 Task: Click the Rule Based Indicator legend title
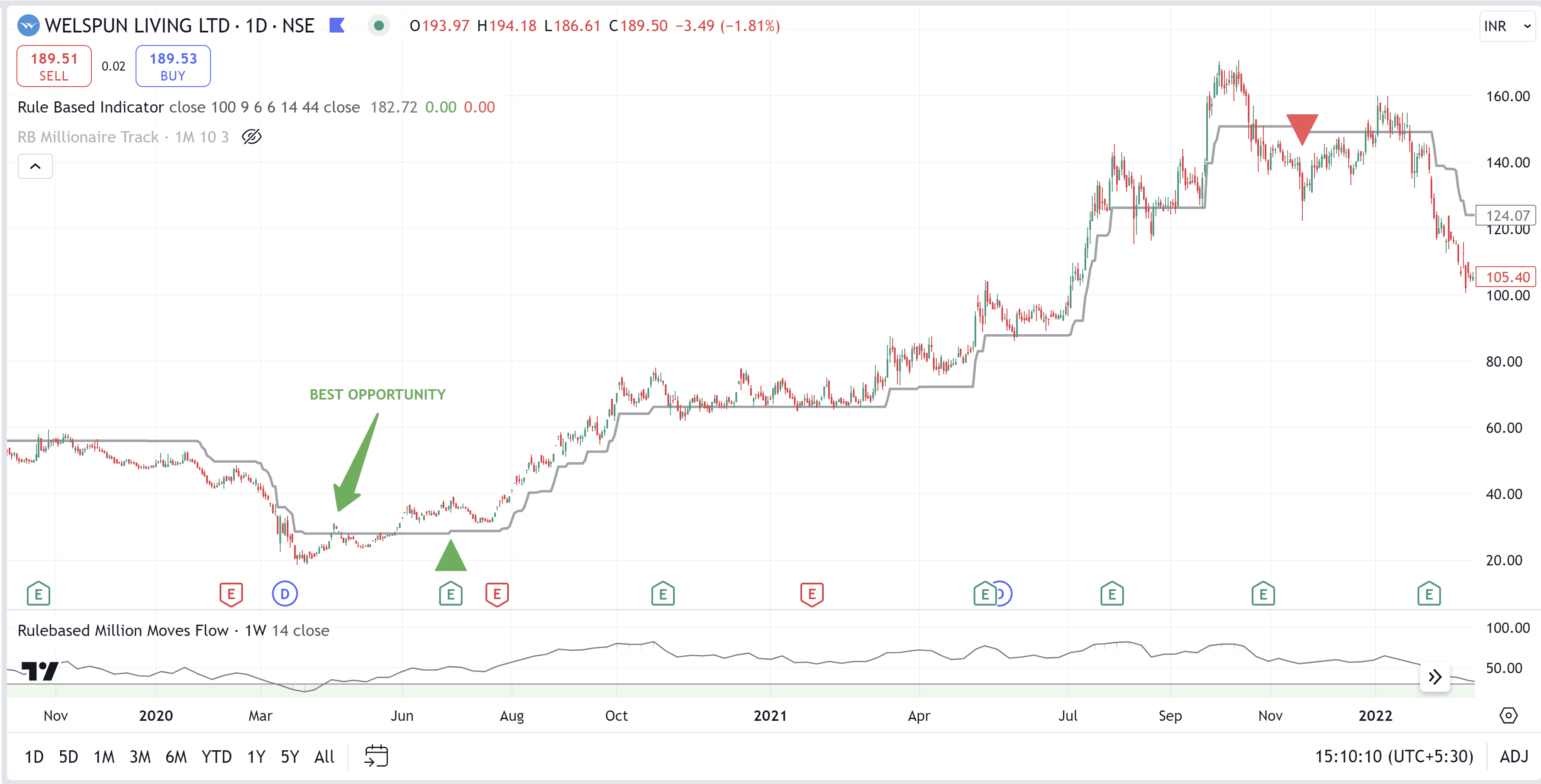[x=91, y=107]
